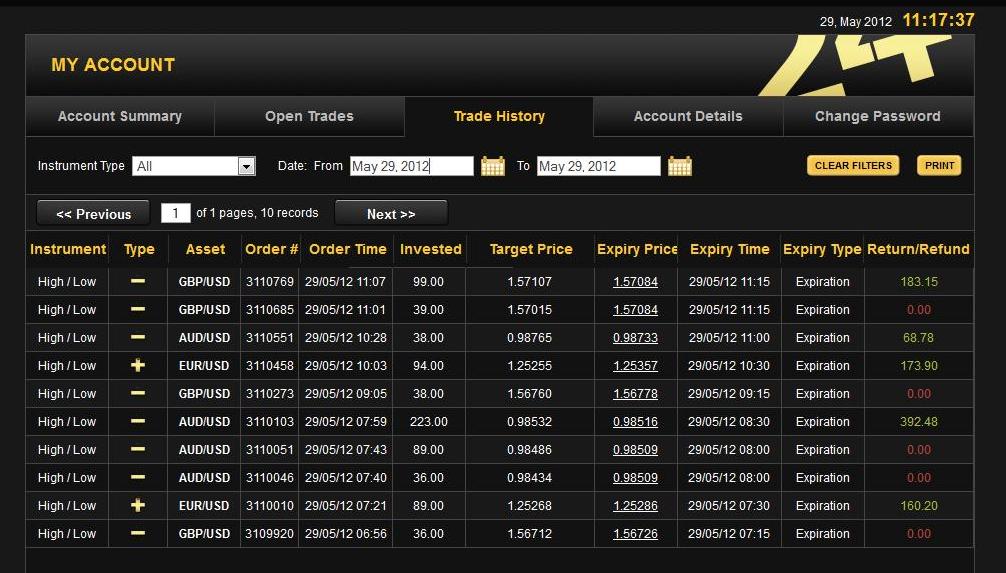Open expiry price link 0.98516
Viewport: 1006px width, 573px height.
tap(635, 422)
